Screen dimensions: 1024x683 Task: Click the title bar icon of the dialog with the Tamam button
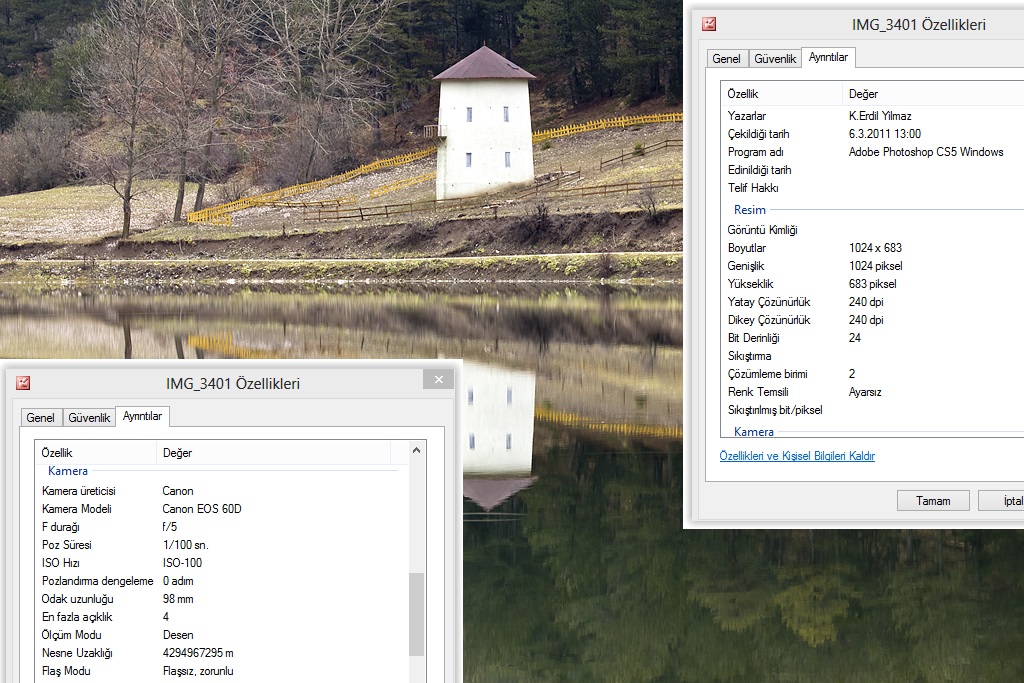(708, 24)
